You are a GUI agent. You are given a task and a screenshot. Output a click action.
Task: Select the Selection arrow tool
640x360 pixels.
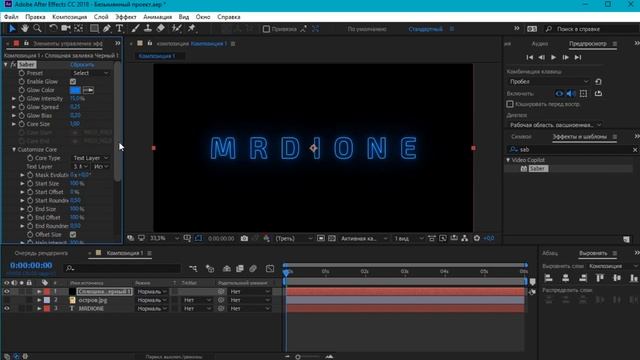click(x=12, y=29)
